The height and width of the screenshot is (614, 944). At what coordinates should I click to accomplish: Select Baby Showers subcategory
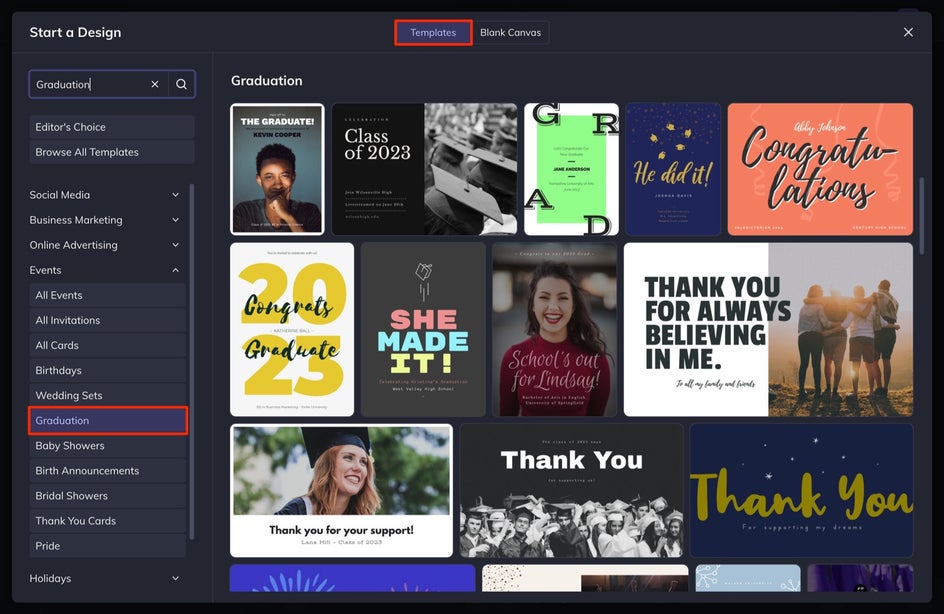[108, 446]
